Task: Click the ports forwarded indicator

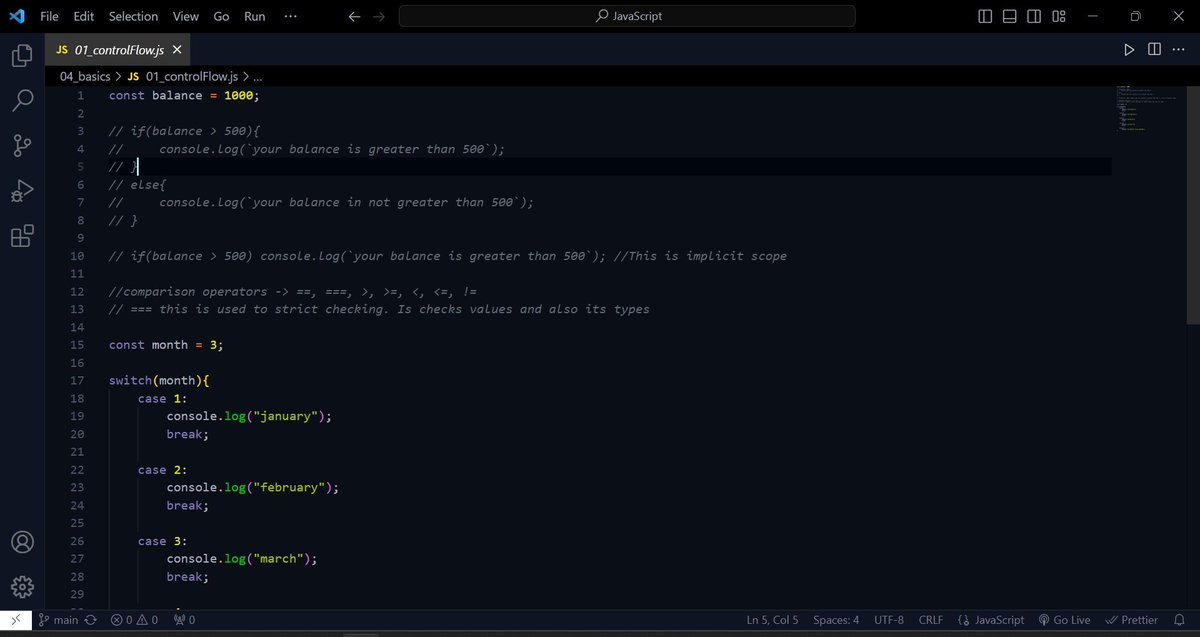Action: 184,620
